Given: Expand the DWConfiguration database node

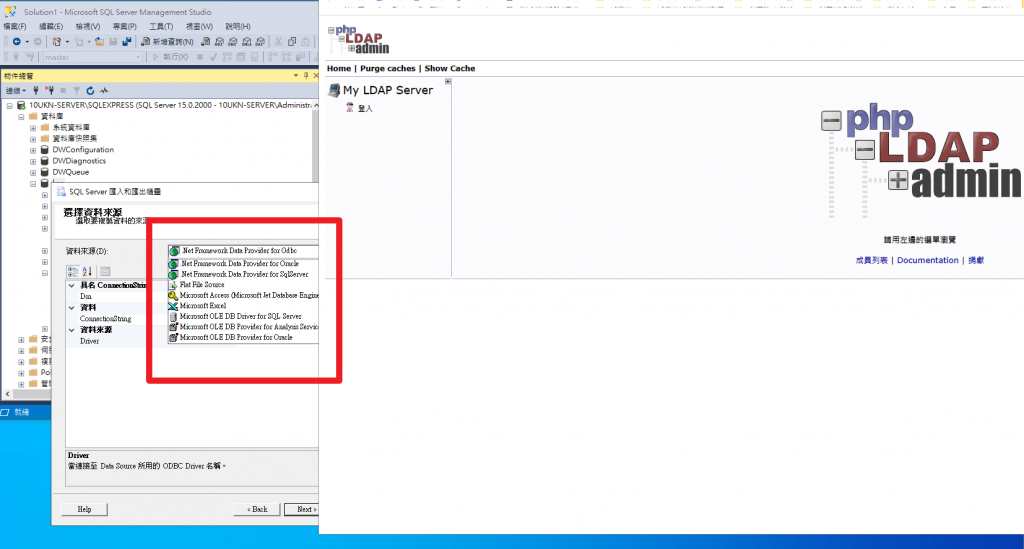Looking at the screenshot, I should [x=33, y=150].
